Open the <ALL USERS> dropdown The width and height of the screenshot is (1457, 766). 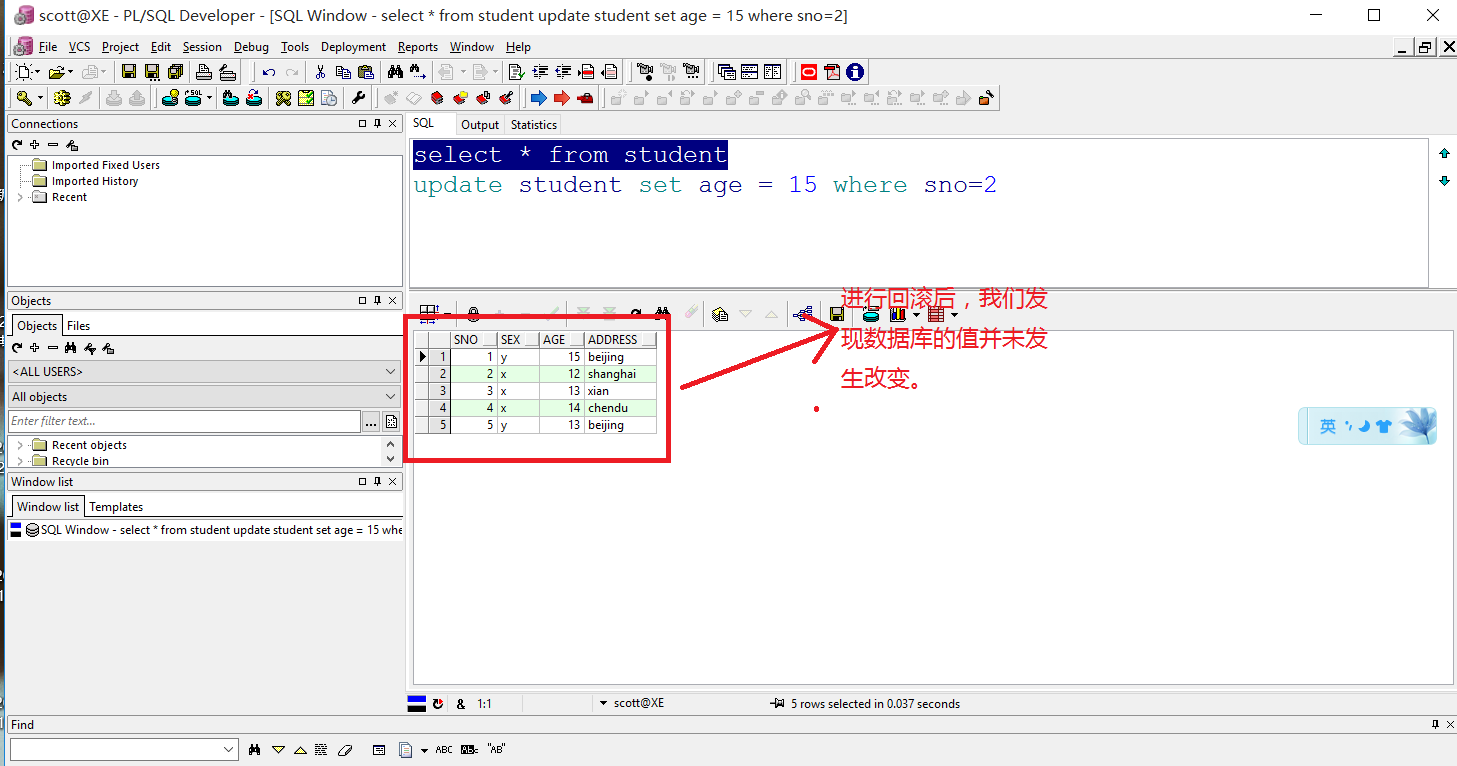[x=391, y=371]
